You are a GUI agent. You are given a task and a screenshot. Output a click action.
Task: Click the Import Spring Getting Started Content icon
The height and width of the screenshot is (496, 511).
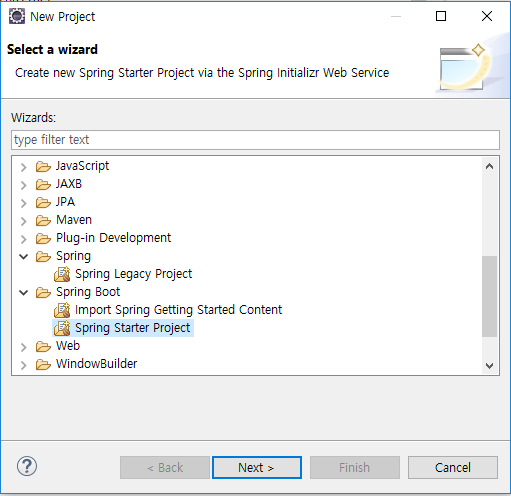[x=62, y=310]
